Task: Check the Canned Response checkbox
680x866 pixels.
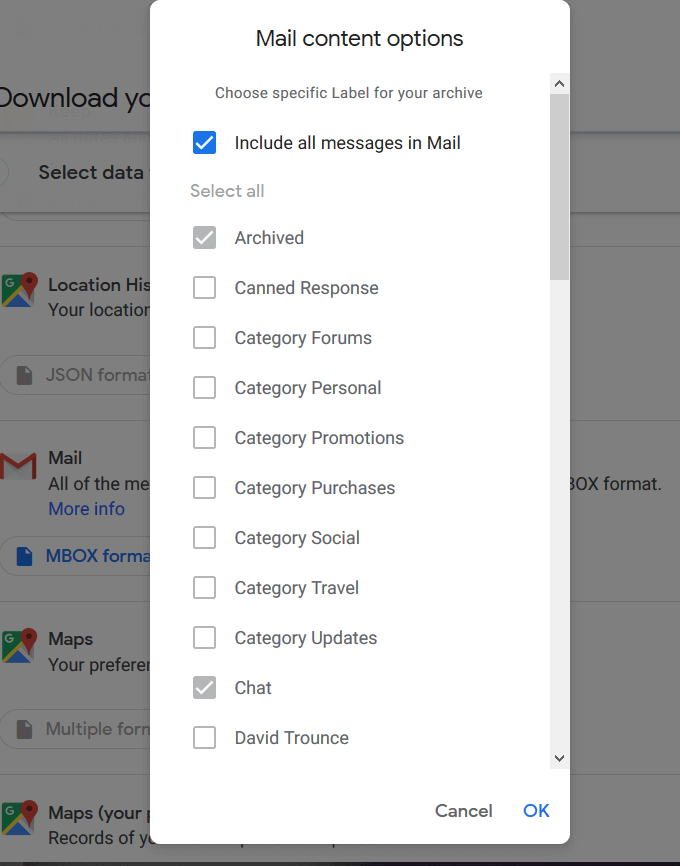Action: (204, 288)
